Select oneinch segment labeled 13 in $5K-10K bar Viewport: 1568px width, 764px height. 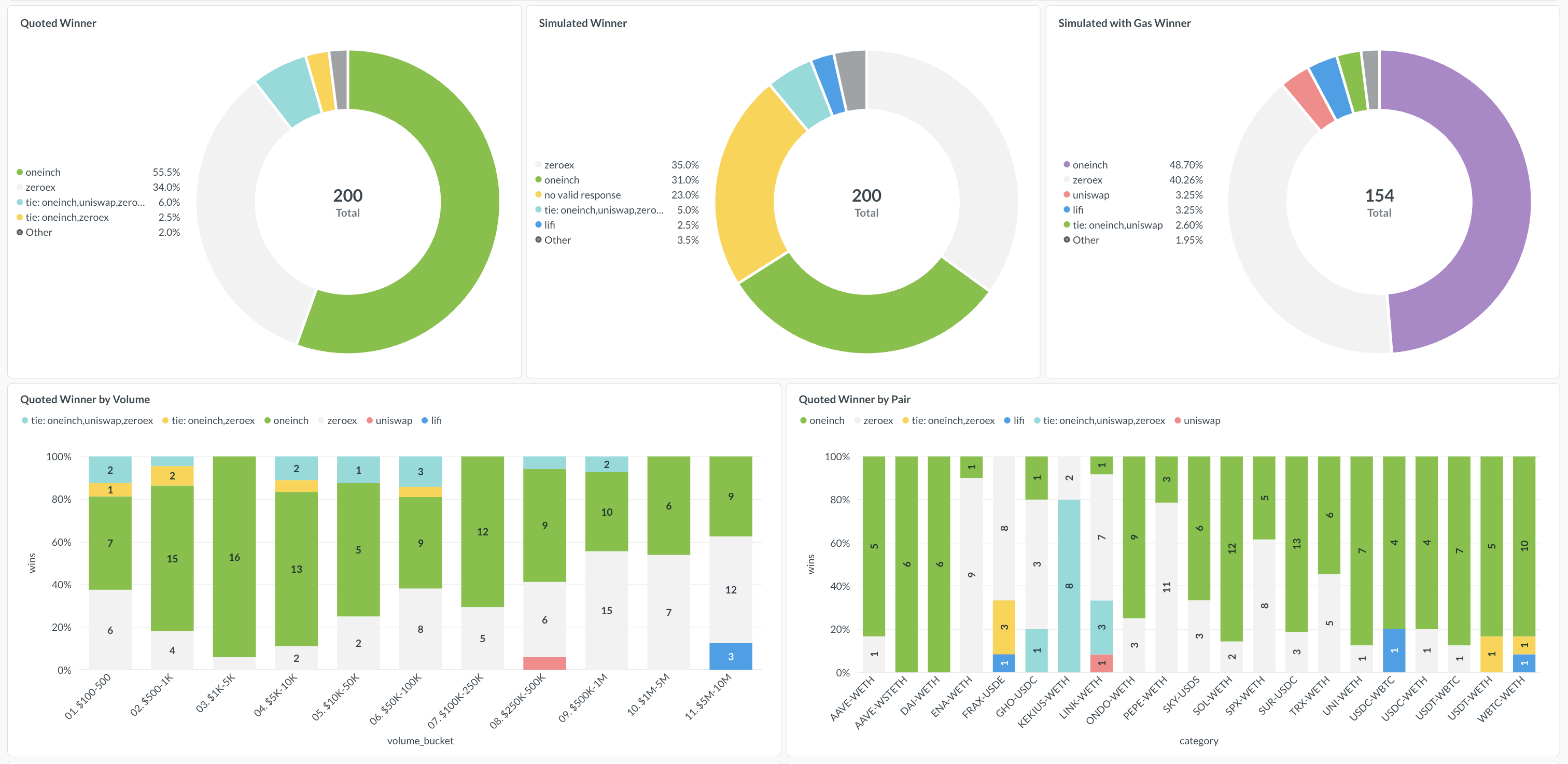297,569
